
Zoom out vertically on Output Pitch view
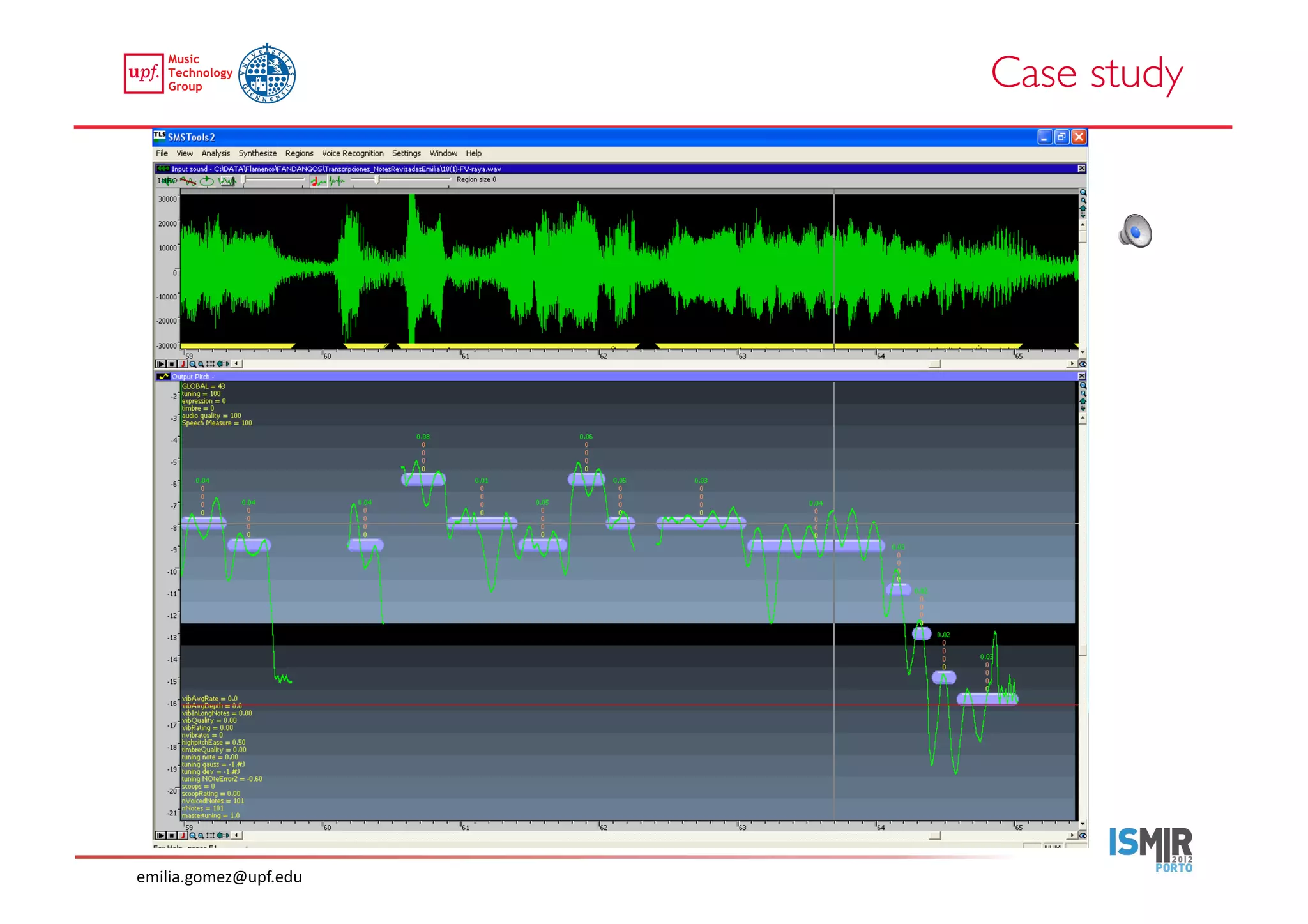(x=1083, y=394)
